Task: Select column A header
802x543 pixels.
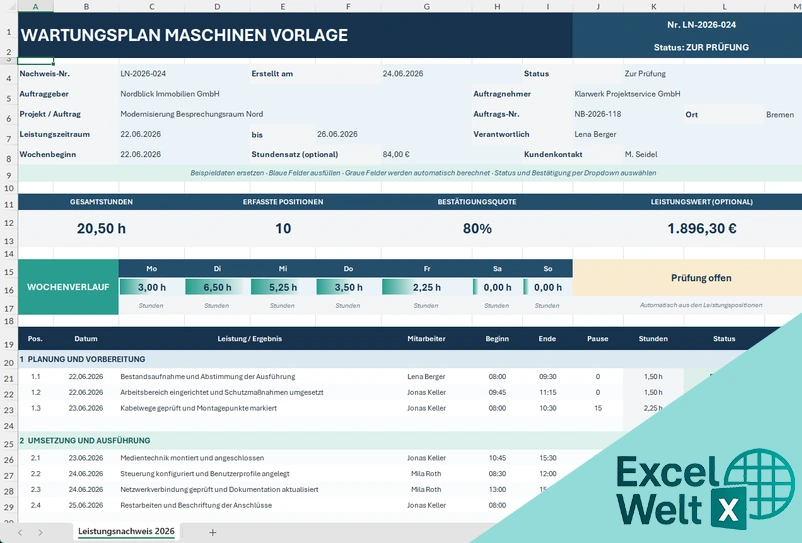Action: point(35,6)
